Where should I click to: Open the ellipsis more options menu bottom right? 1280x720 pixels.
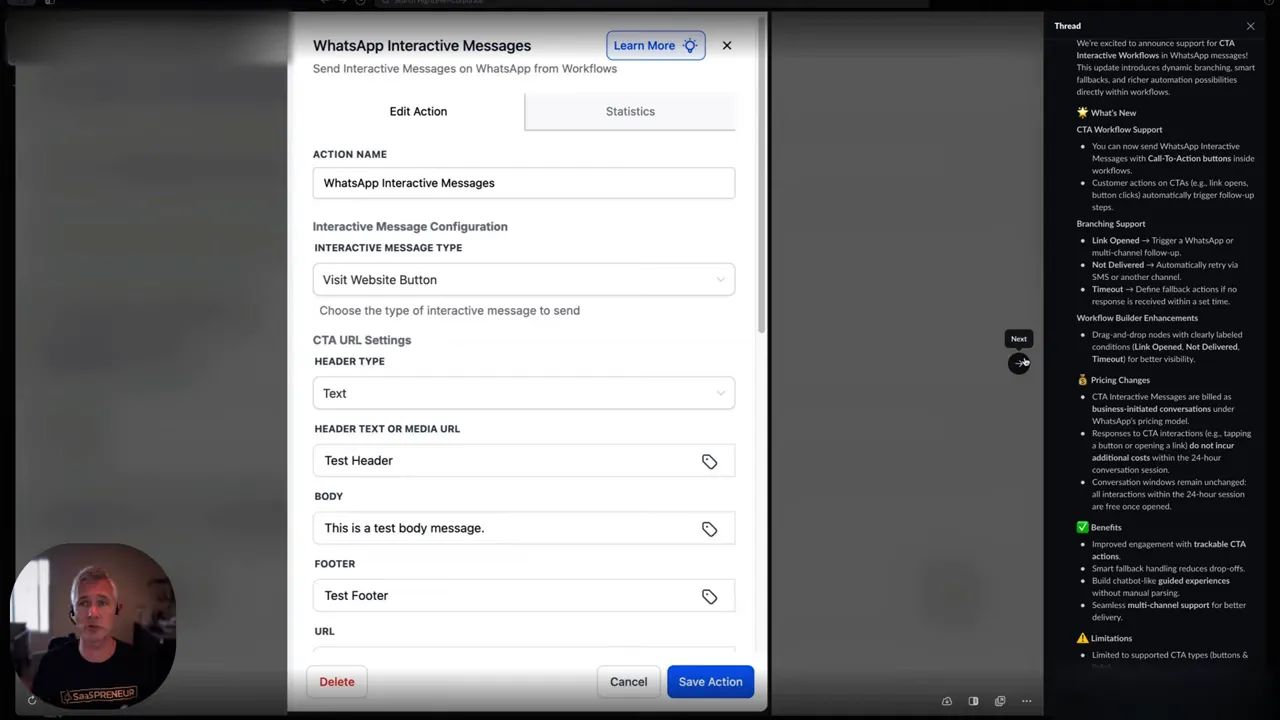pyautogui.click(x=1026, y=701)
